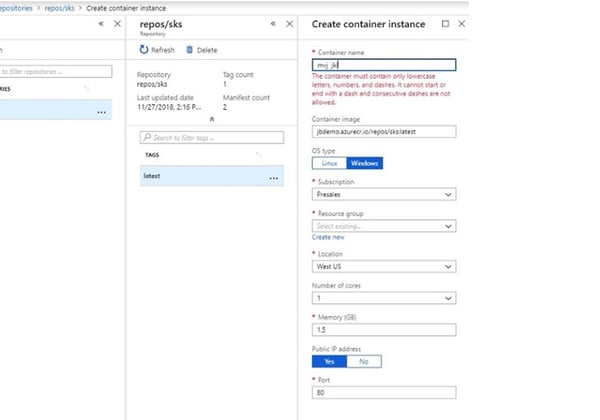The width and height of the screenshot is (600, 420).
Task: Open the ellipsis menu for latest tag
Action: [x=274, y=178]
